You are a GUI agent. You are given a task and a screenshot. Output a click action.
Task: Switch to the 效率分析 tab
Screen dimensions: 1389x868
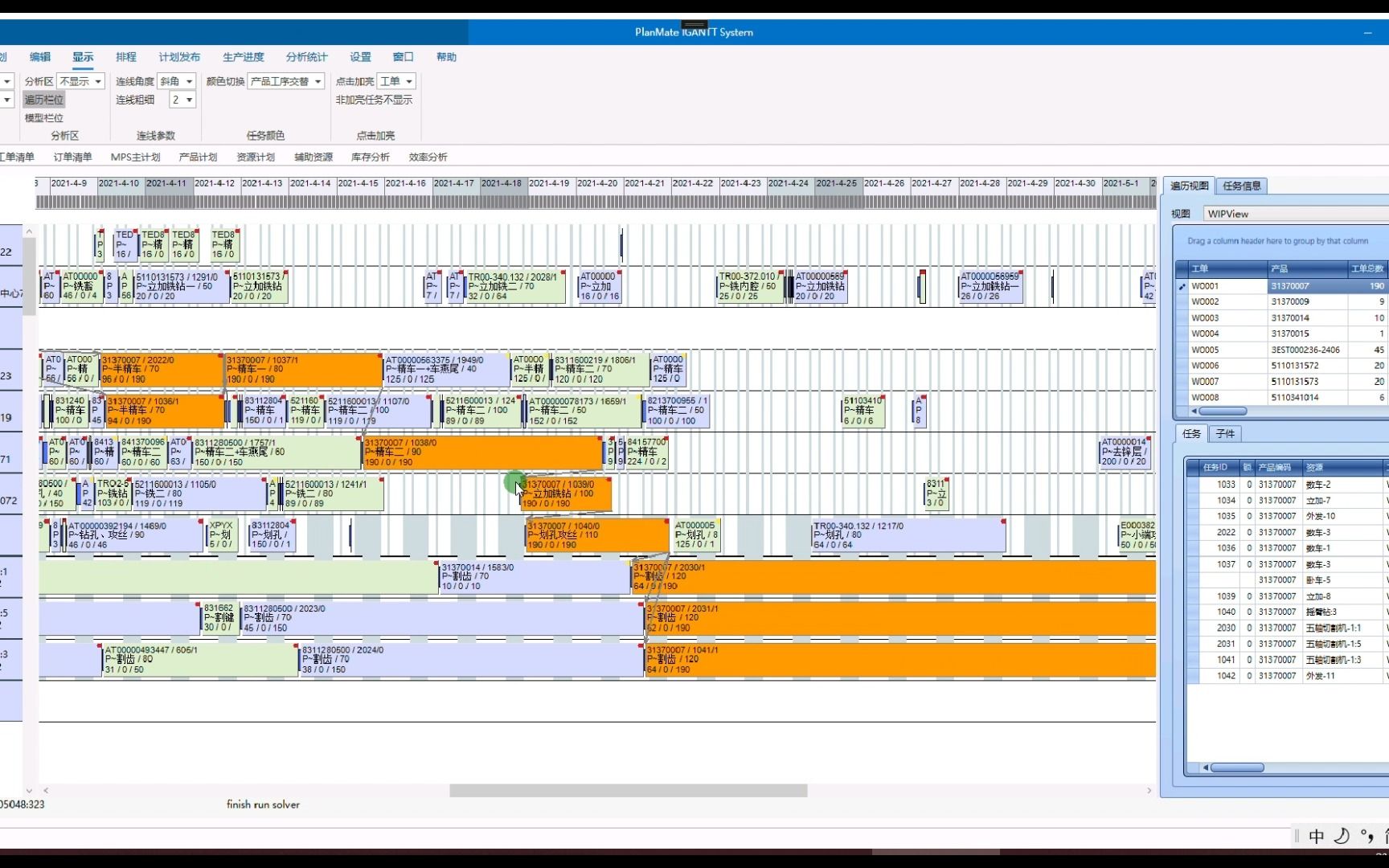point(428,157)
